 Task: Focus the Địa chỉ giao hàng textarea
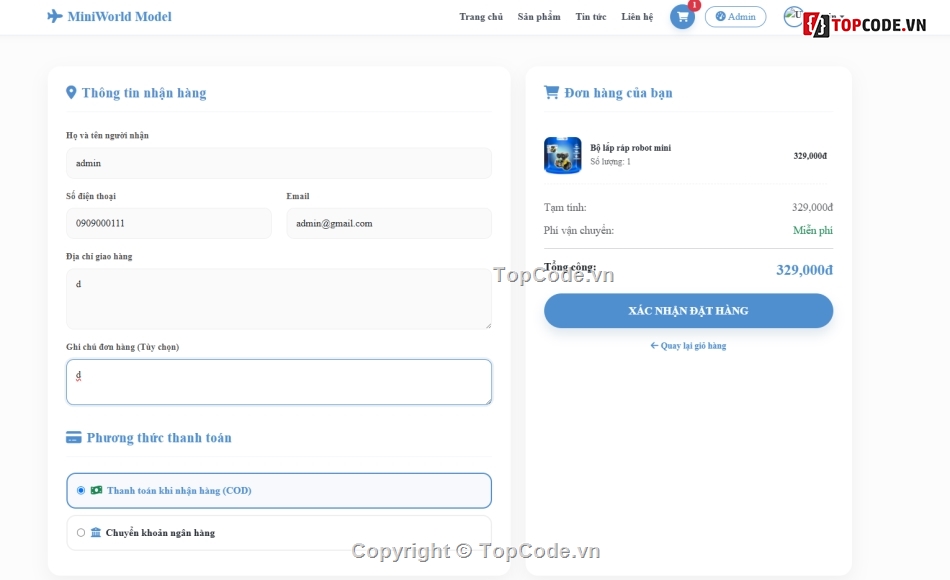point(279,299)
